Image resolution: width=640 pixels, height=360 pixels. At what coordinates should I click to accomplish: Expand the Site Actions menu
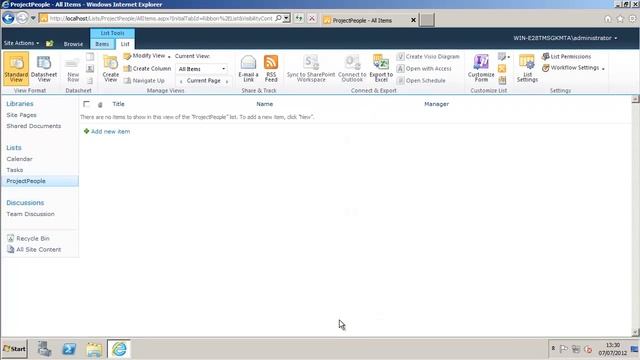21,43
